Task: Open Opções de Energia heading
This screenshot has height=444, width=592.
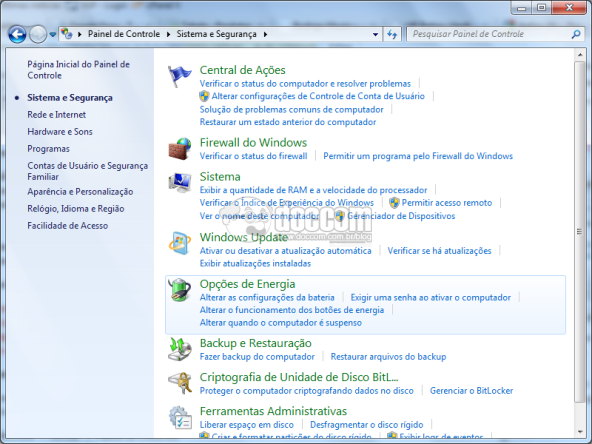Action: [x=247, y=284]
